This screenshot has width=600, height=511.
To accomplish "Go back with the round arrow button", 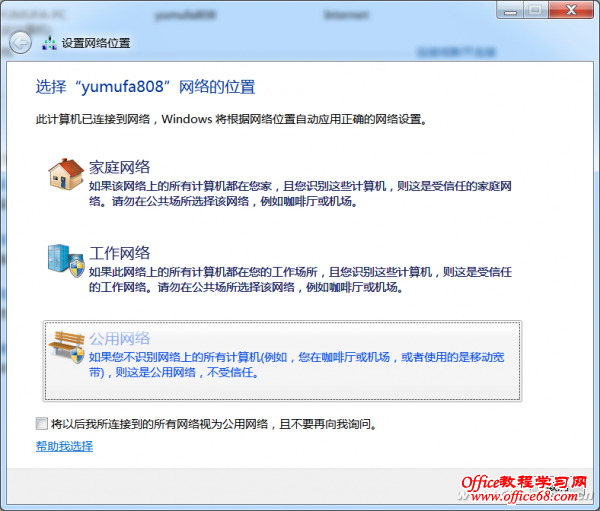I will click(x=20, y=42).
